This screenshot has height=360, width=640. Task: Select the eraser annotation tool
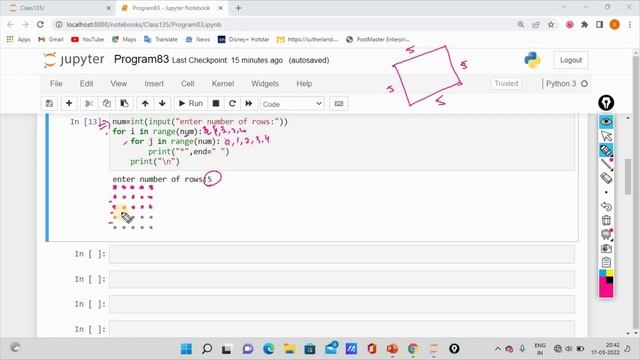coord(606,178)
